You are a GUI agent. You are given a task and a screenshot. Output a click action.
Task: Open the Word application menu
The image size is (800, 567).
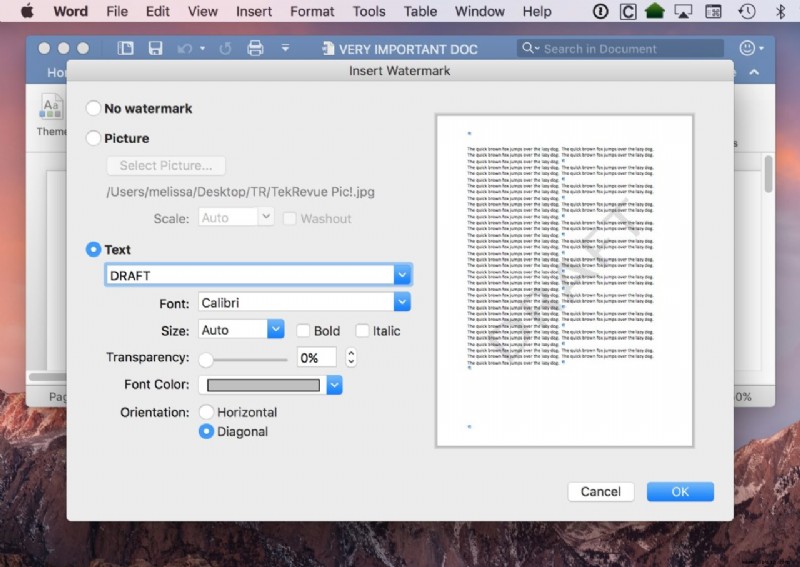coord(70,11)
